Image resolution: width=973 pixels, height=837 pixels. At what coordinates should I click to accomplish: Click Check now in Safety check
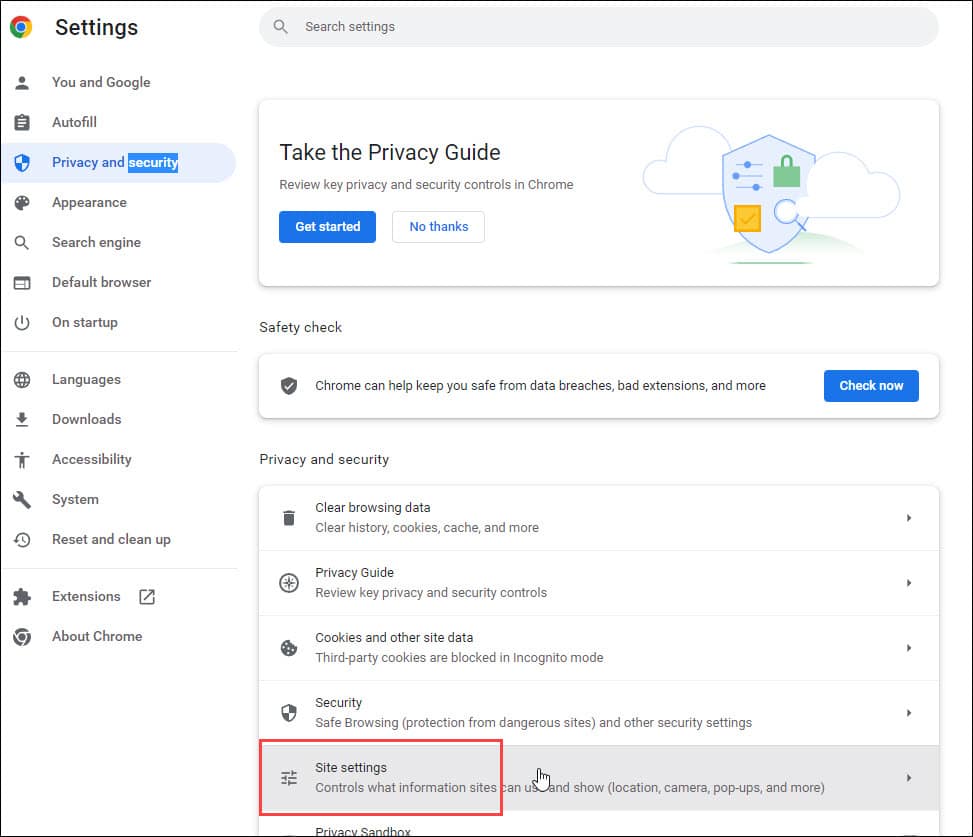tap(871, 386)
